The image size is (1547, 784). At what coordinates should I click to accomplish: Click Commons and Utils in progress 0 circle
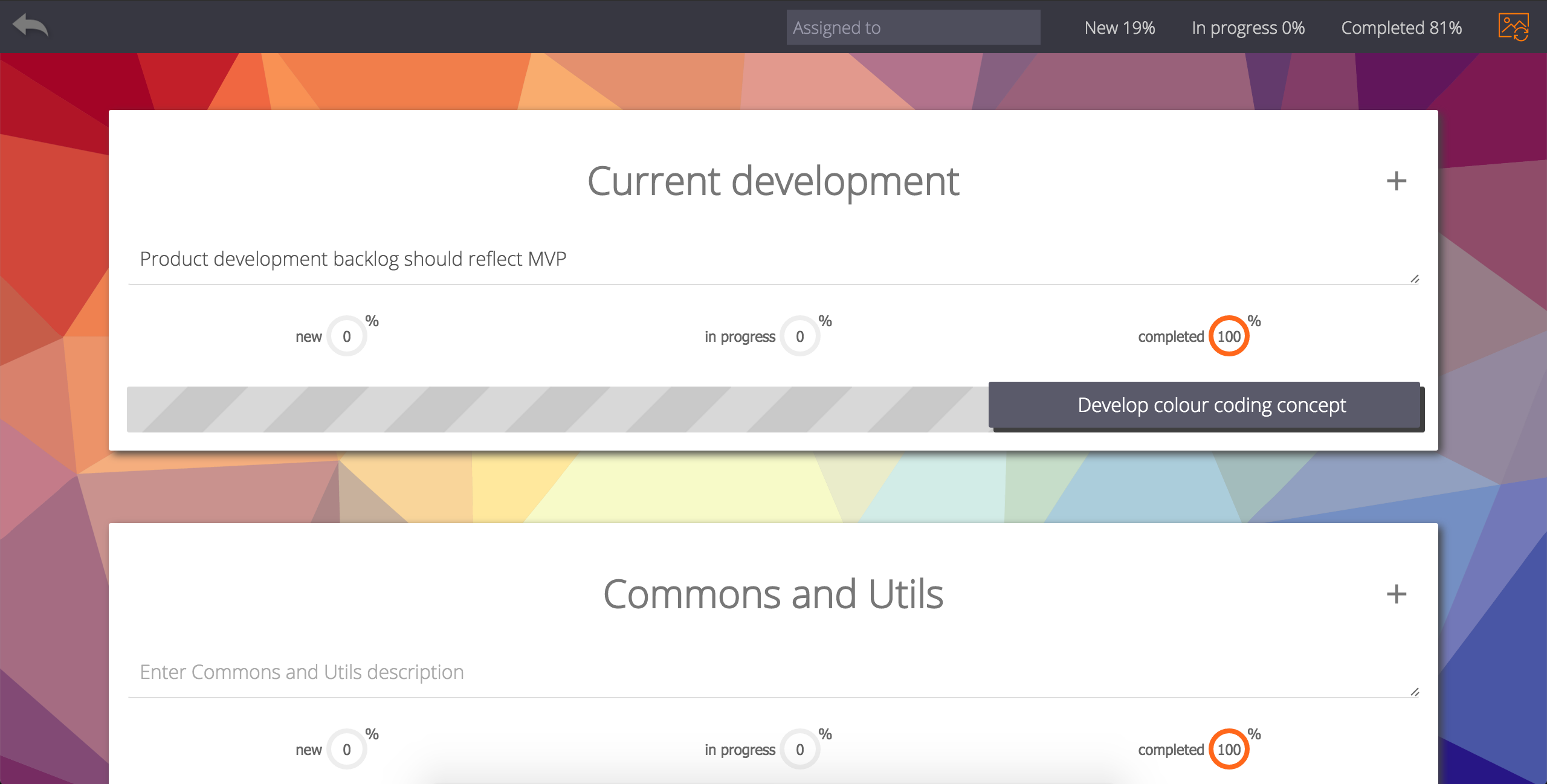pyautogui.click(x=799, y=750)
